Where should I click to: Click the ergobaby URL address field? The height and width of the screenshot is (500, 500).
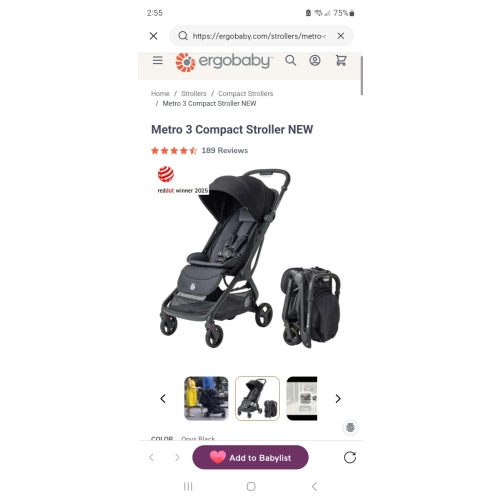(259, 36)
